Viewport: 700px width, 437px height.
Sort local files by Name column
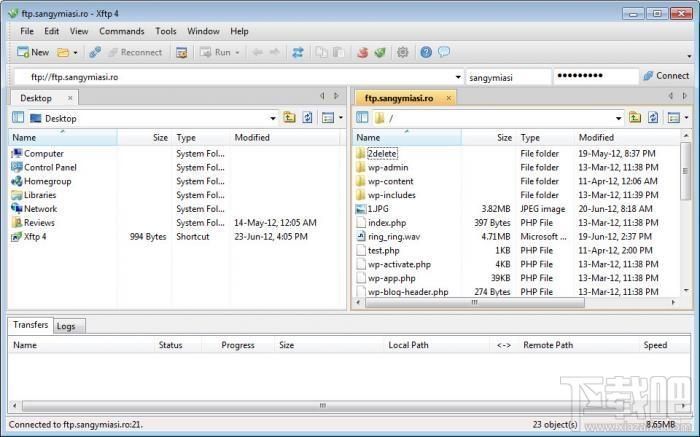point(63,137)
